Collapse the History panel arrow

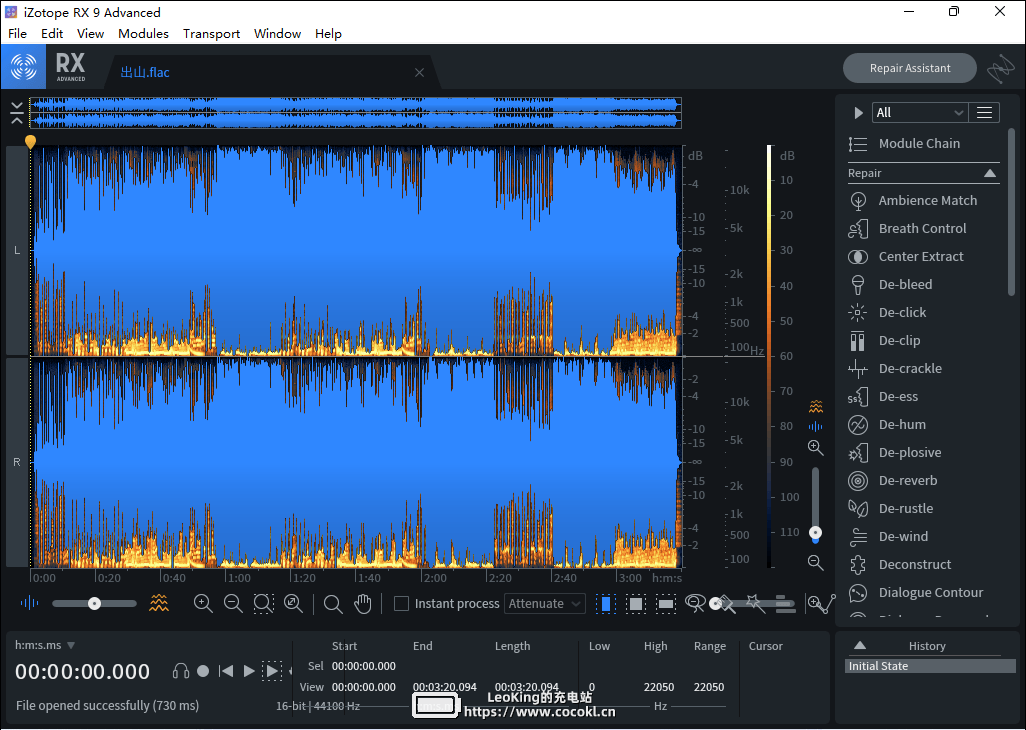[860, 646]
